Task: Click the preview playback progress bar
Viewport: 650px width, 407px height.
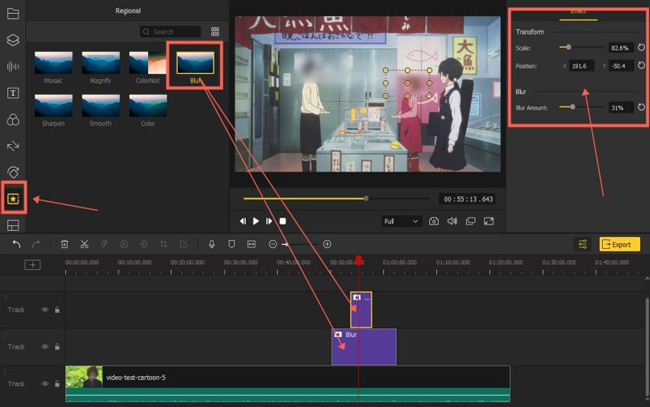Action: tap(337, 199)
